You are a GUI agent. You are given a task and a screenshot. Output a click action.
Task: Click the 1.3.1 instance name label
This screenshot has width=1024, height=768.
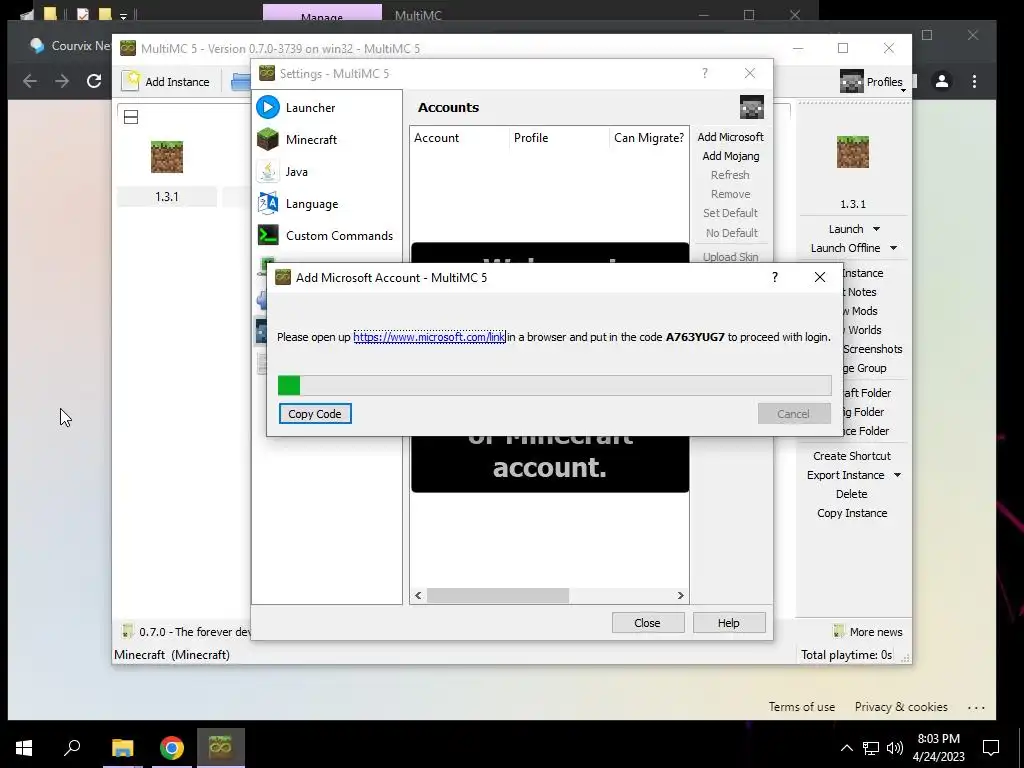(167, 197)
